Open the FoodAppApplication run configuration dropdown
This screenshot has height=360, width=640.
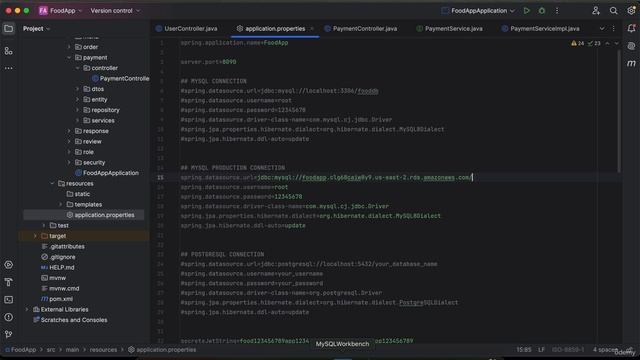tap(478, 11)
